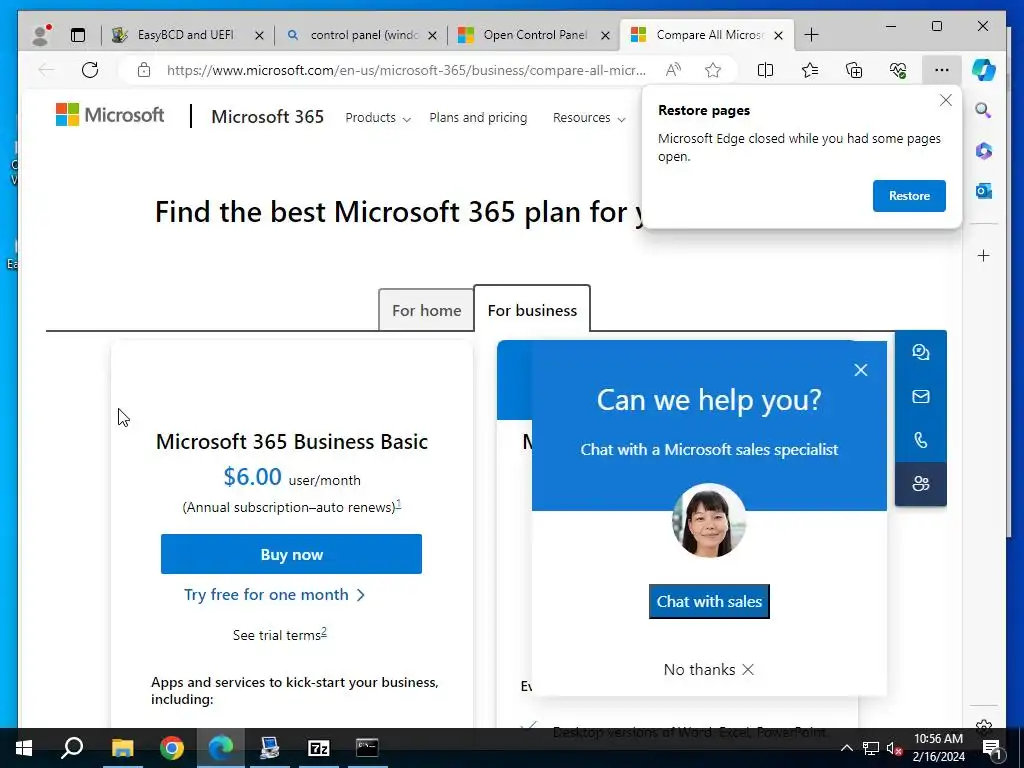Open taskbar search magnifier
1024x768 pixels.
pyautogui.click(x=72, y=748)
